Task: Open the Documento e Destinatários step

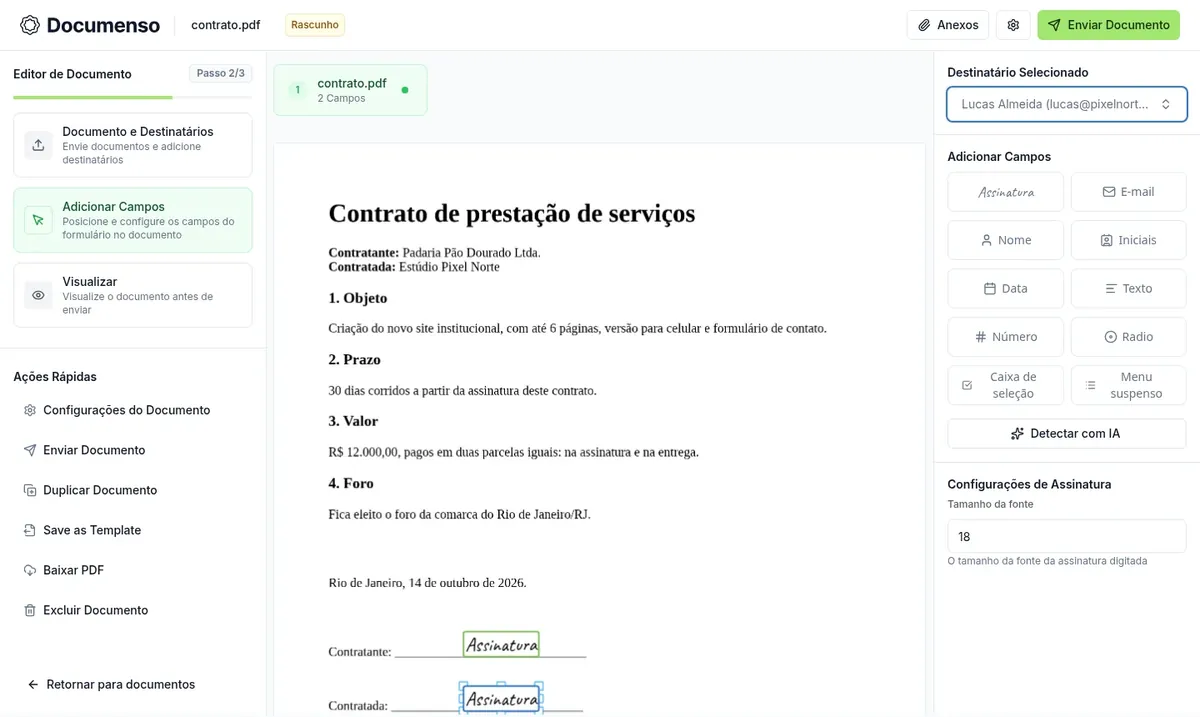Action: click(x=133, y=145)
